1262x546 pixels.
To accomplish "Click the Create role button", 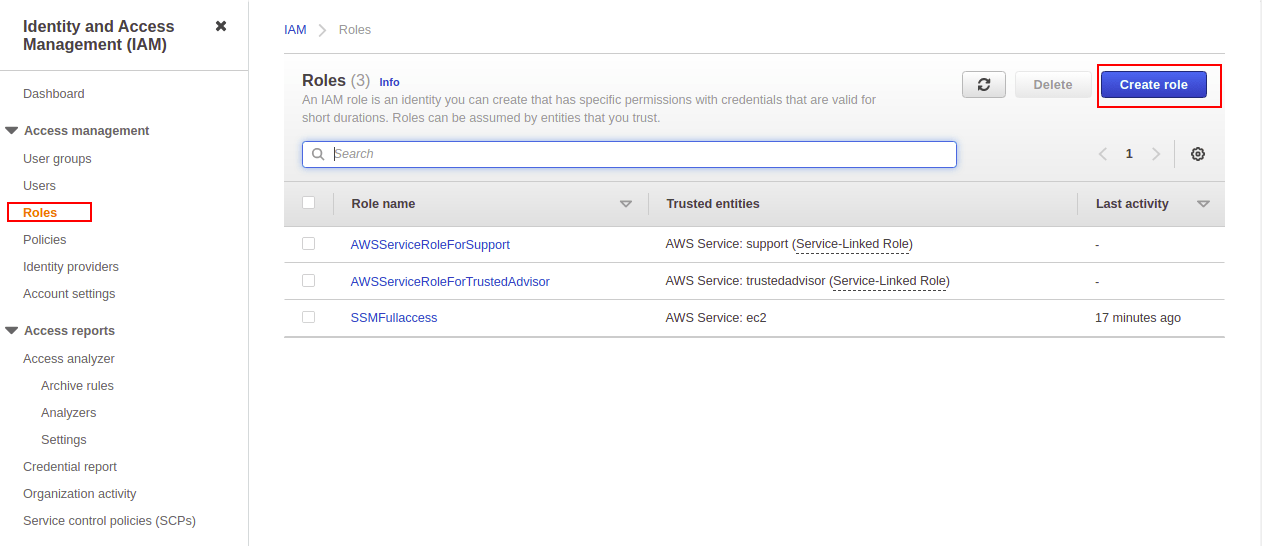I will 1154,85.
